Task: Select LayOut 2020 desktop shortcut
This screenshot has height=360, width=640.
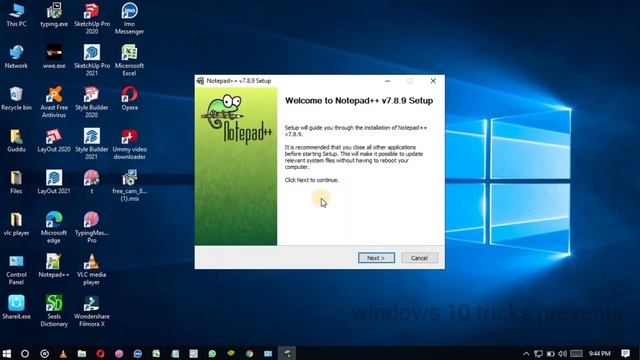Action: [x=54, y=140]
